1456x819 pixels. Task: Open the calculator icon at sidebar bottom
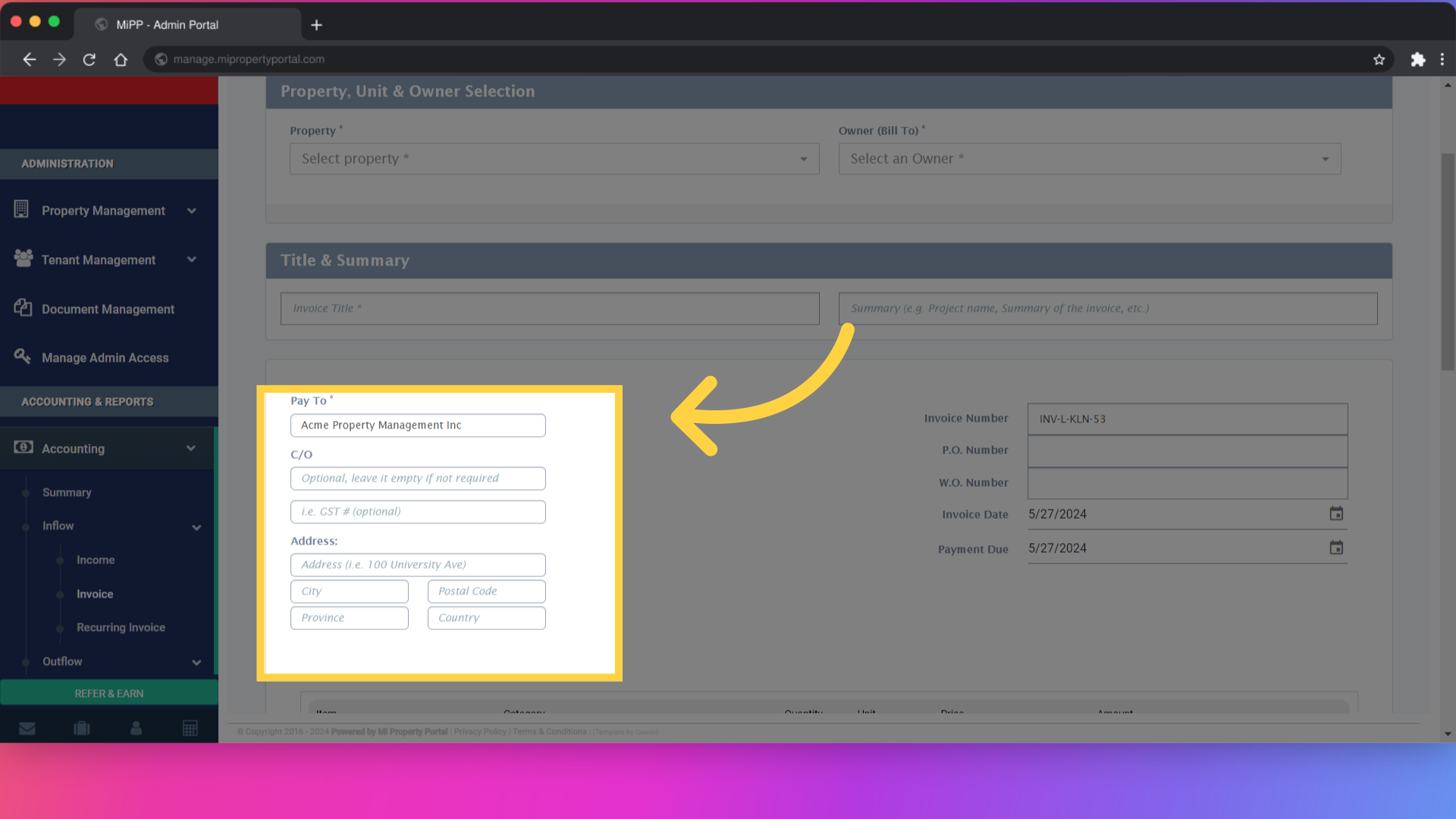click(x=190, y=728)
